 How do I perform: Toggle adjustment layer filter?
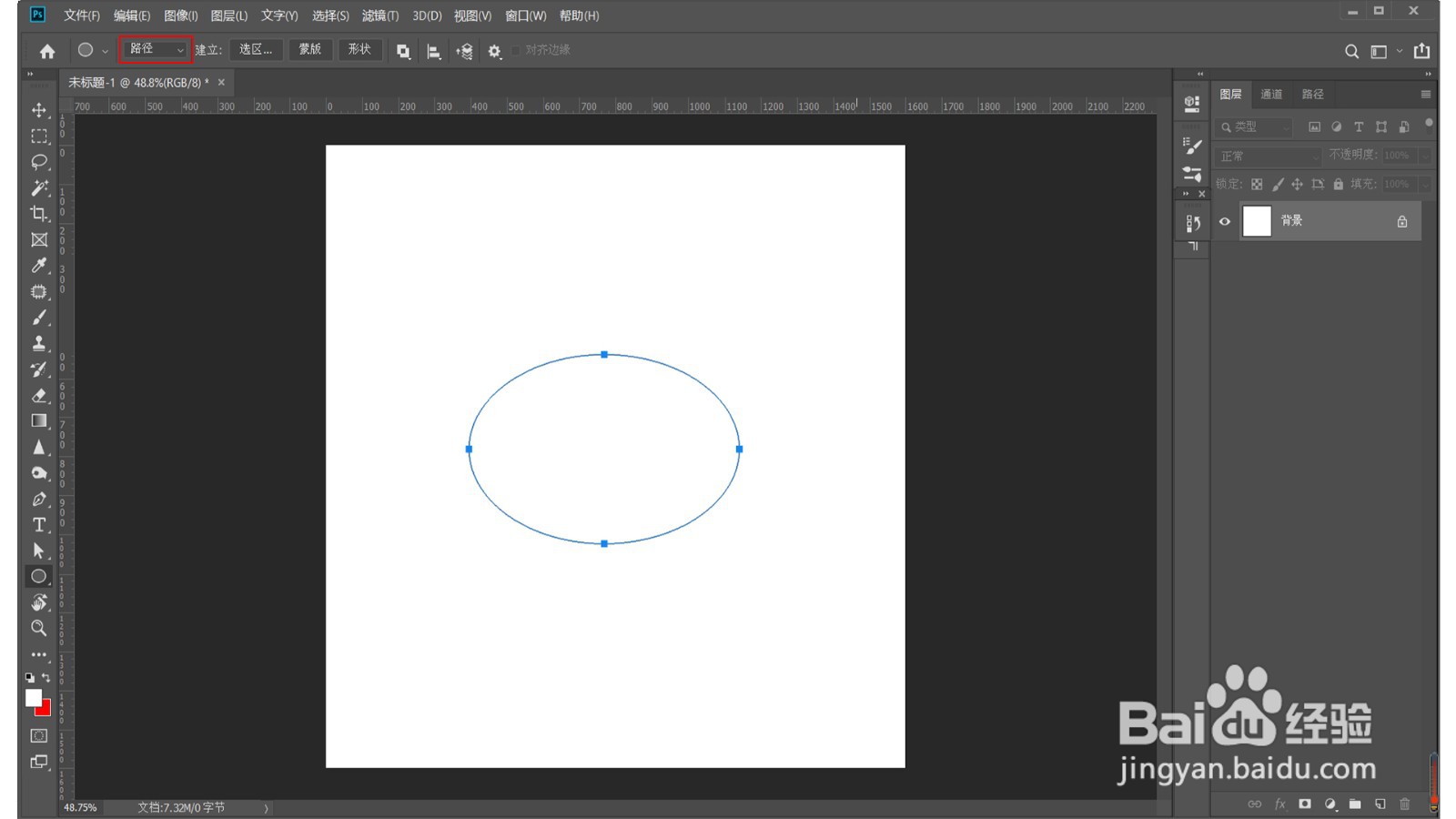point(1336,126)
